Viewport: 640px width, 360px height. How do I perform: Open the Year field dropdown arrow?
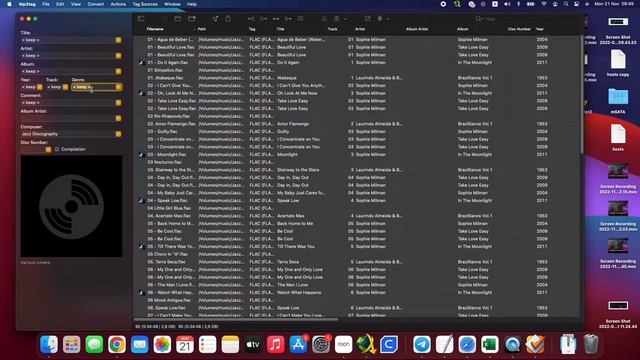coord(40,87)
